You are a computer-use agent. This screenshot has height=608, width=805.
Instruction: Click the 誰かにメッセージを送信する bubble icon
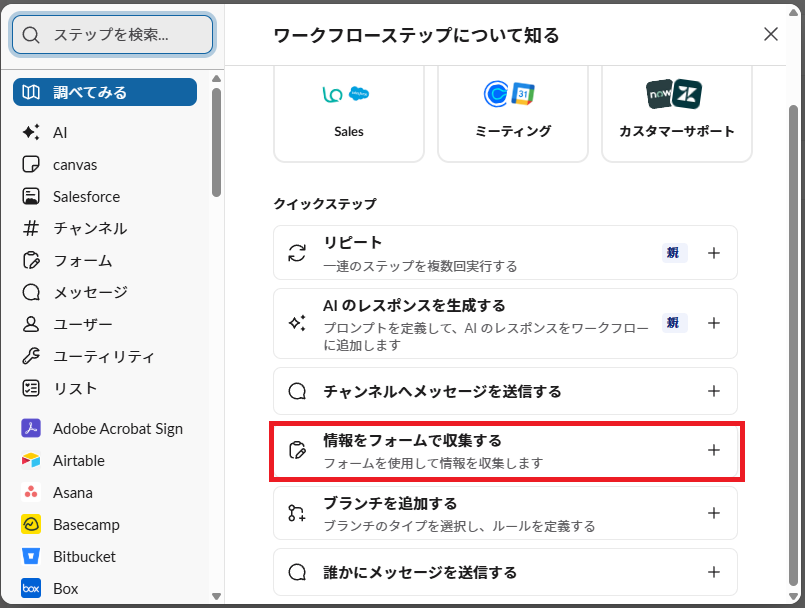[297, 572]
